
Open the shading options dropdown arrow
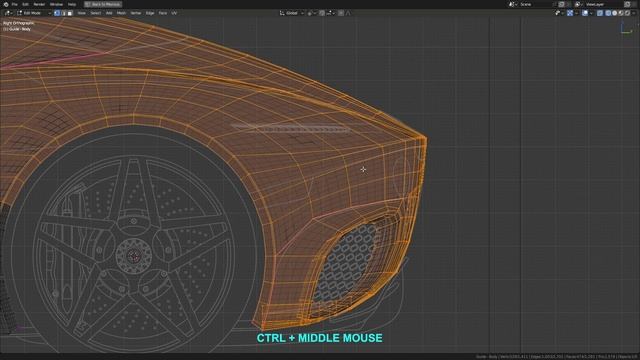point(633,13)
